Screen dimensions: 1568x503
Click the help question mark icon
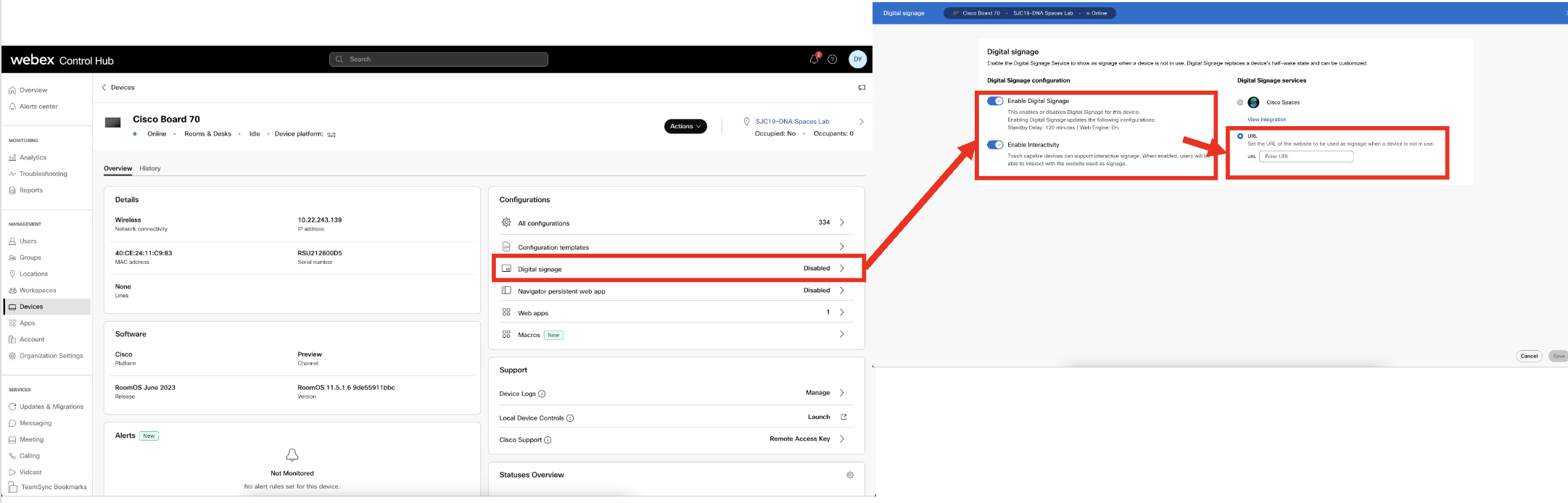point(833,59)
